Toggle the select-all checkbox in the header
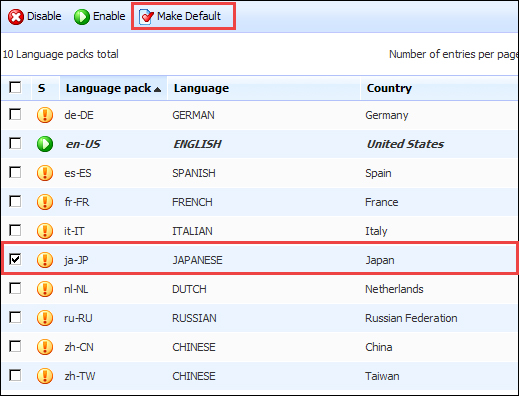519x396 pixels. (x=15, y=87)
